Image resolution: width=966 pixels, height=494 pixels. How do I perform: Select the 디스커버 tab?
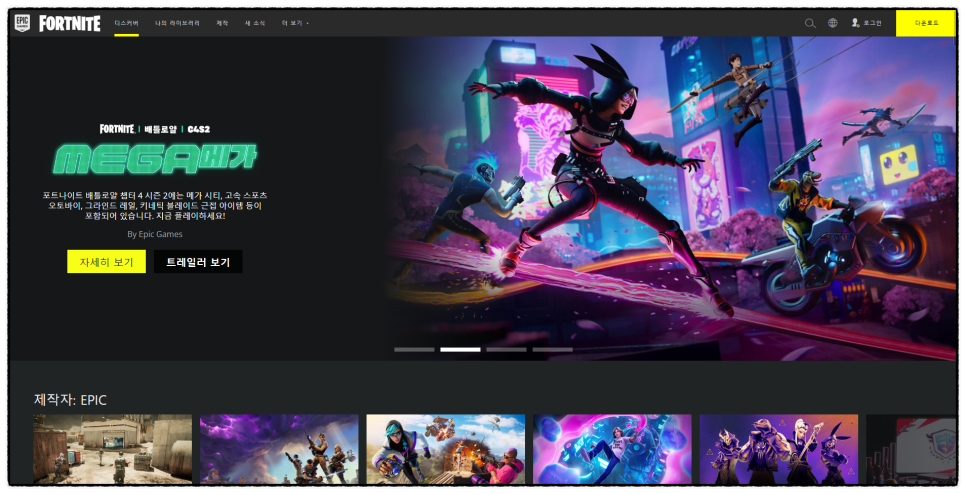[126, 23]
